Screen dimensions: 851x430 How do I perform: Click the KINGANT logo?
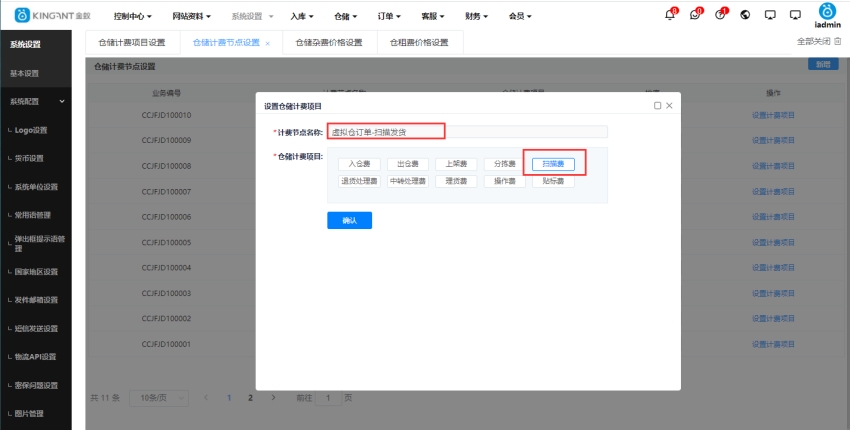pos(52,16)
